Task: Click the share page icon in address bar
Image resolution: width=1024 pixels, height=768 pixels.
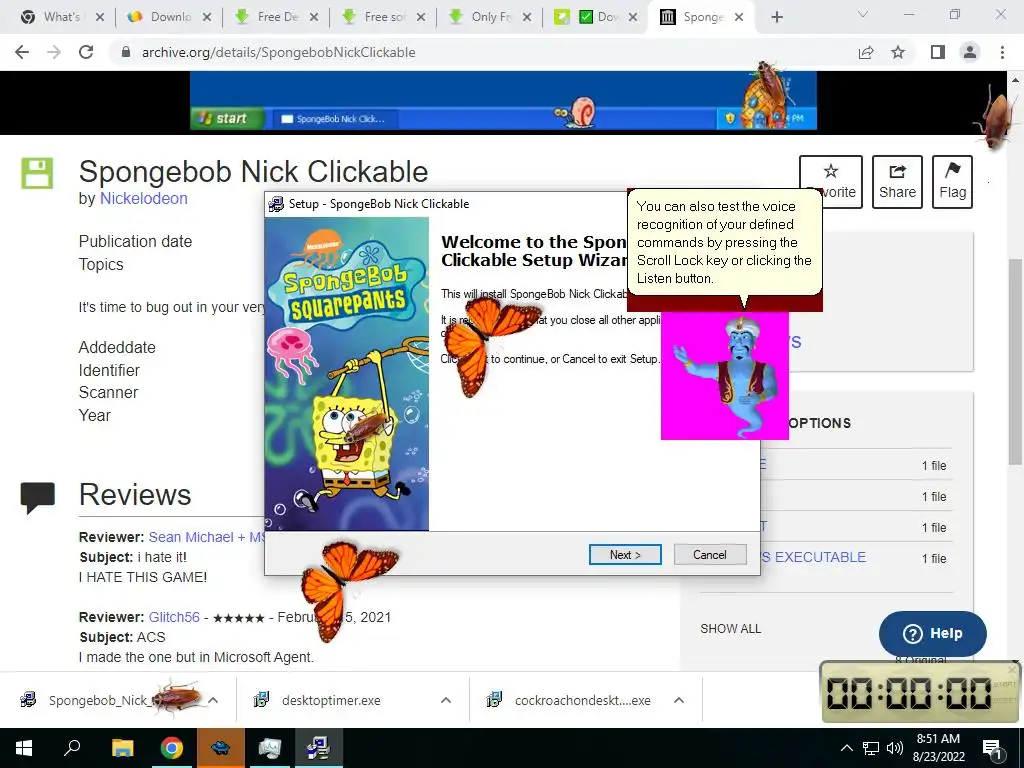Action: (866, 52)
